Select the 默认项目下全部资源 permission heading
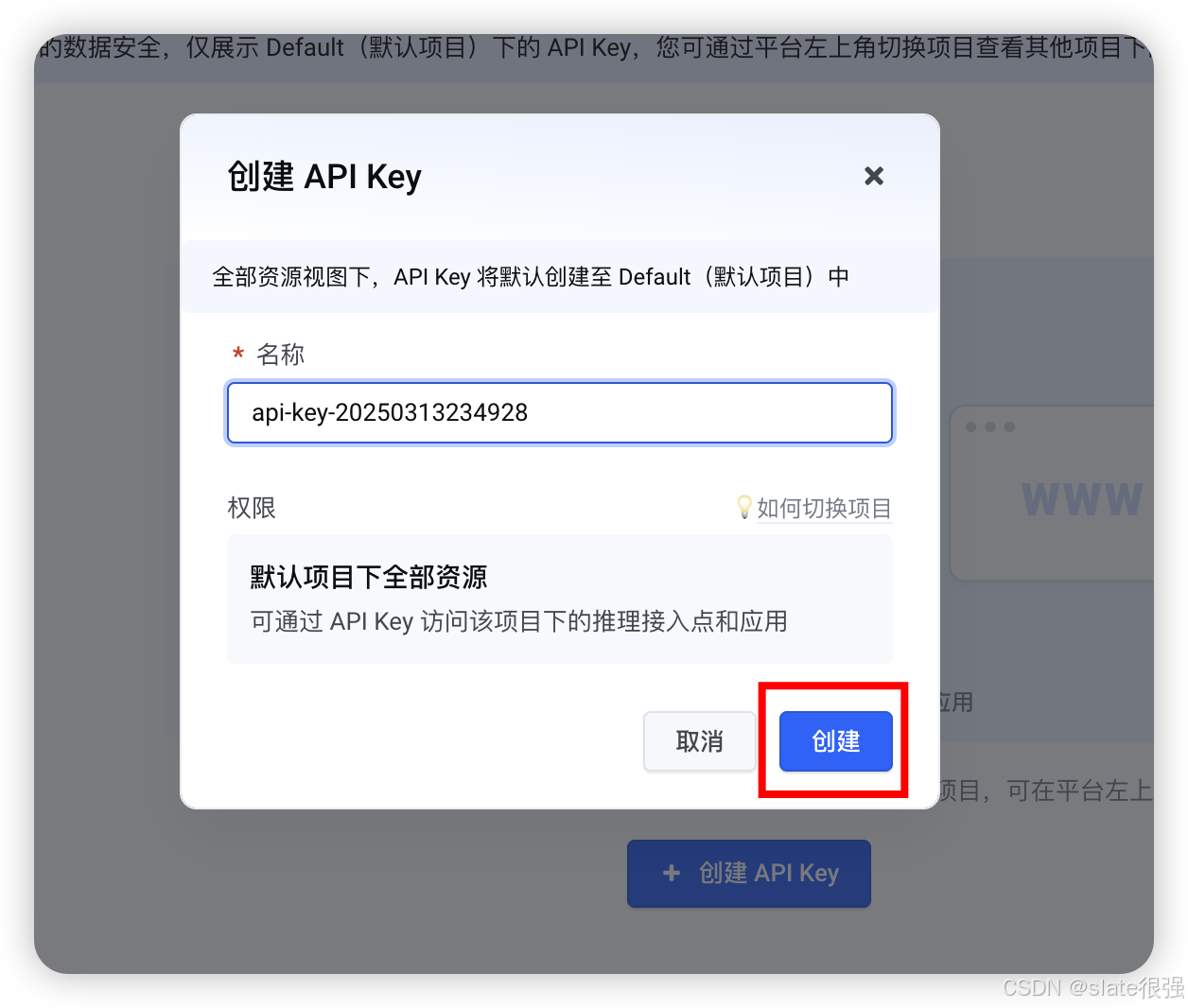Image resolution: width=1188 pixels, height=1008 pixels. point(369,577)
